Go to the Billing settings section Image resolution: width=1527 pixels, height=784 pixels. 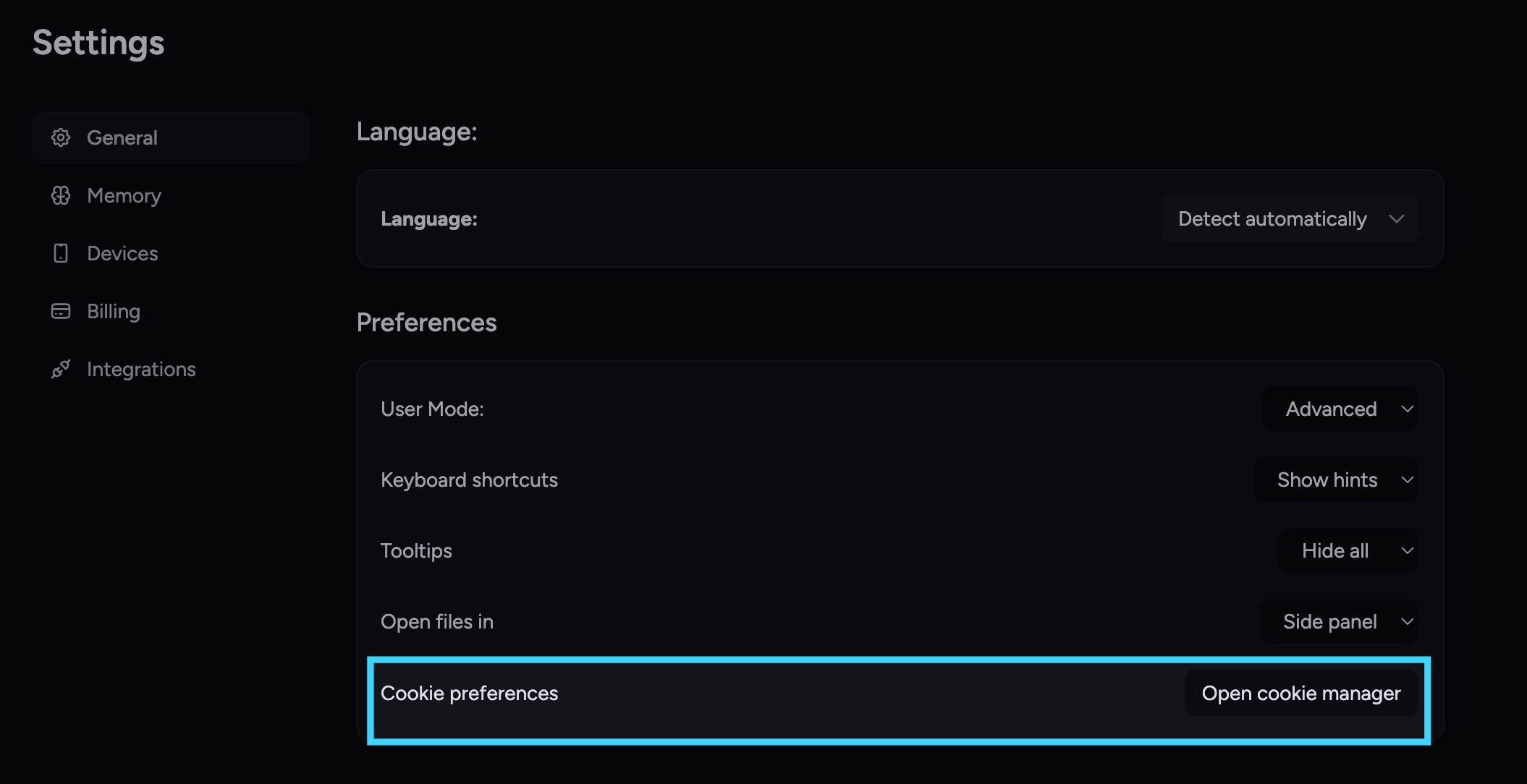(x=171, y=311)
